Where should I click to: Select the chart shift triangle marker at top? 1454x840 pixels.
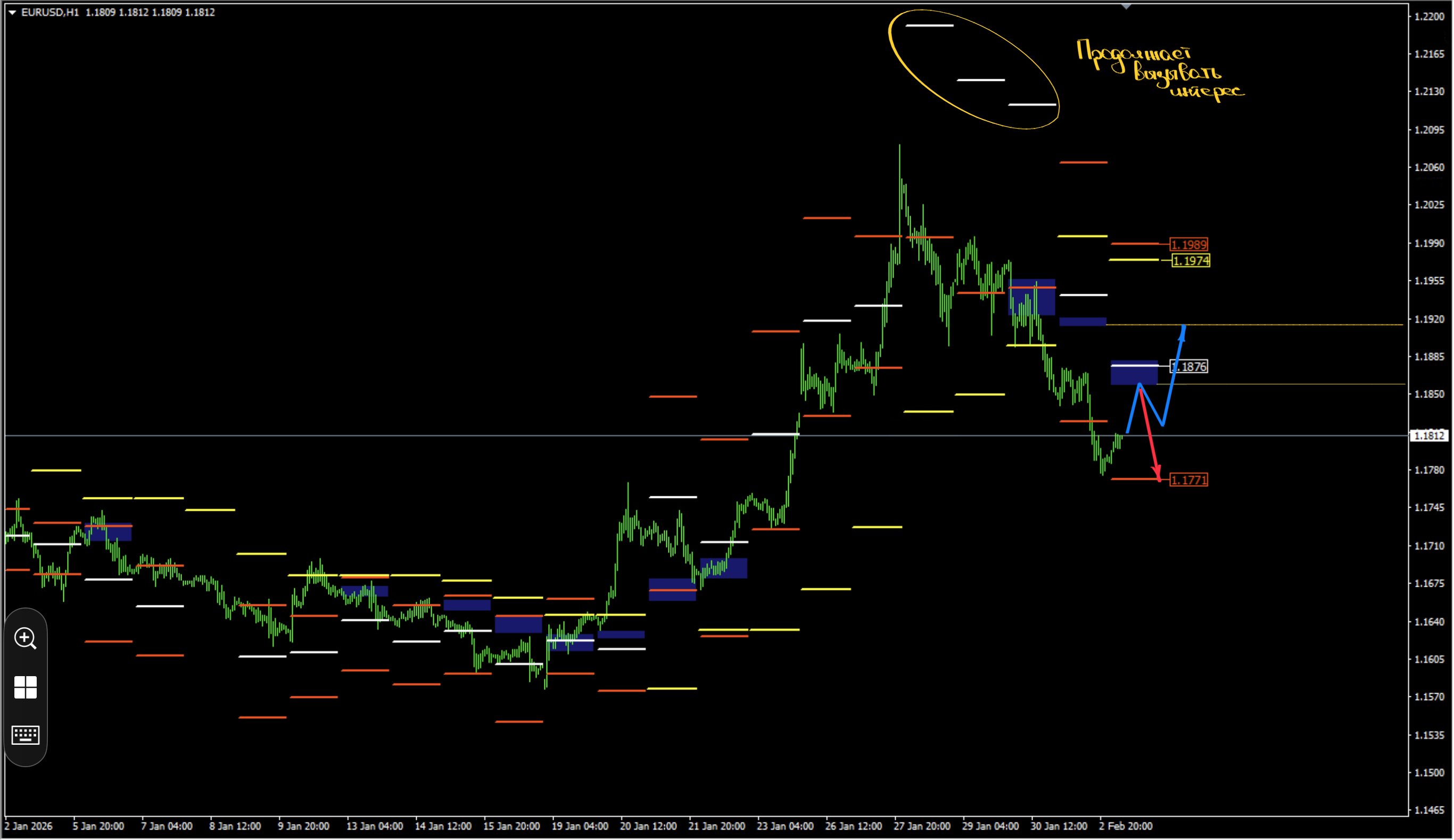1127,6
